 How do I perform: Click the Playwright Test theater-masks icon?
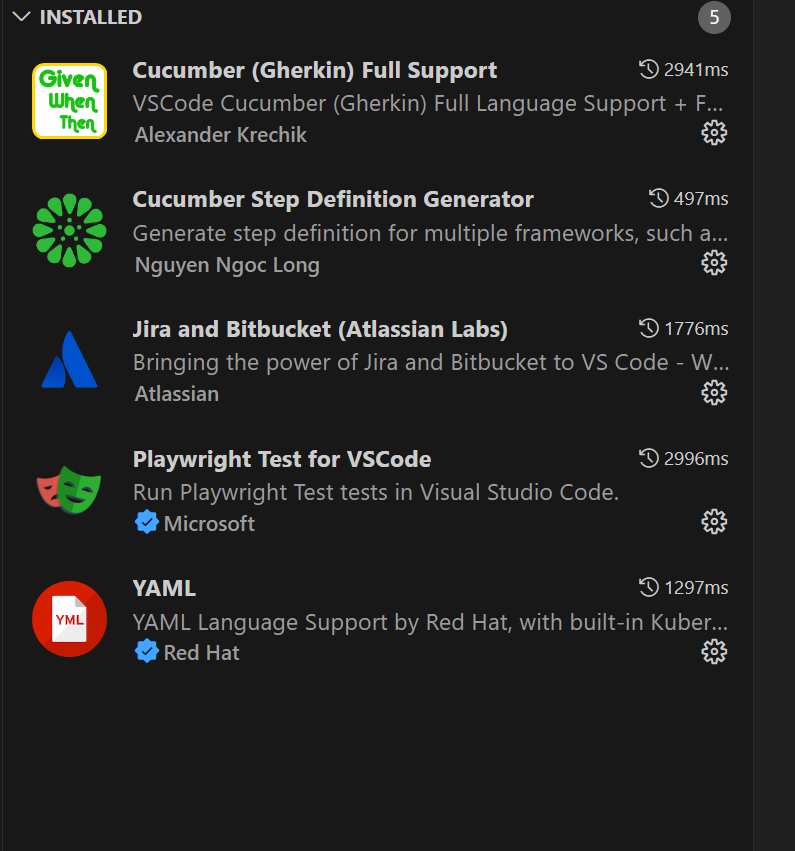click(x=69, y=488)
